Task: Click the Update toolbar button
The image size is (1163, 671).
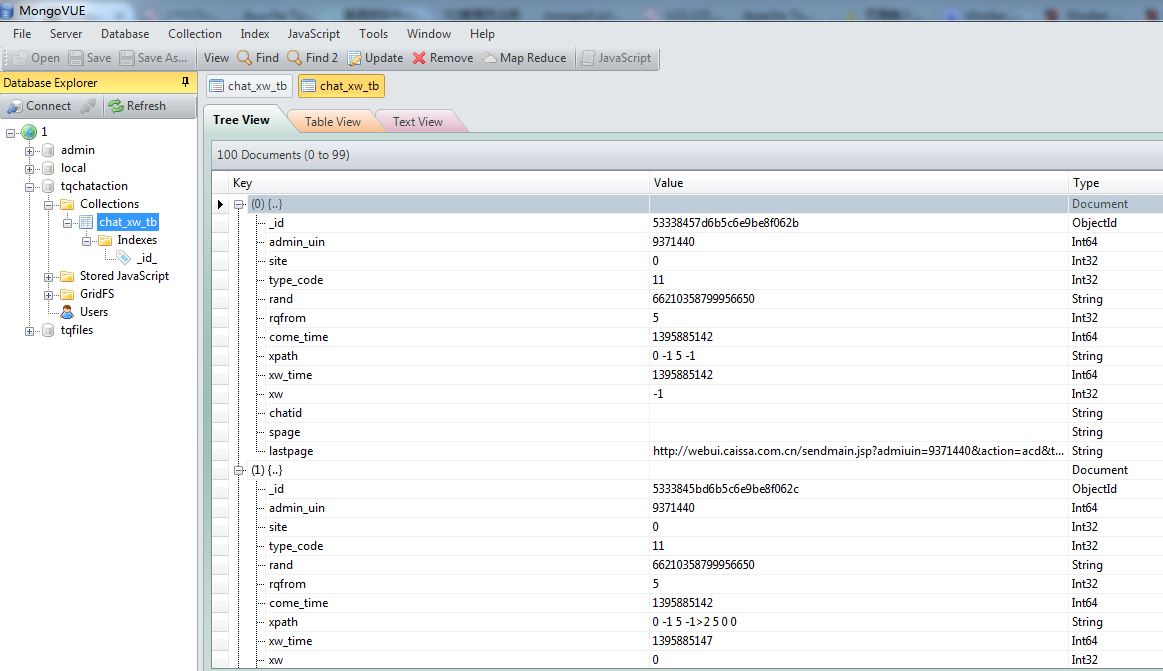Action: 375,58
